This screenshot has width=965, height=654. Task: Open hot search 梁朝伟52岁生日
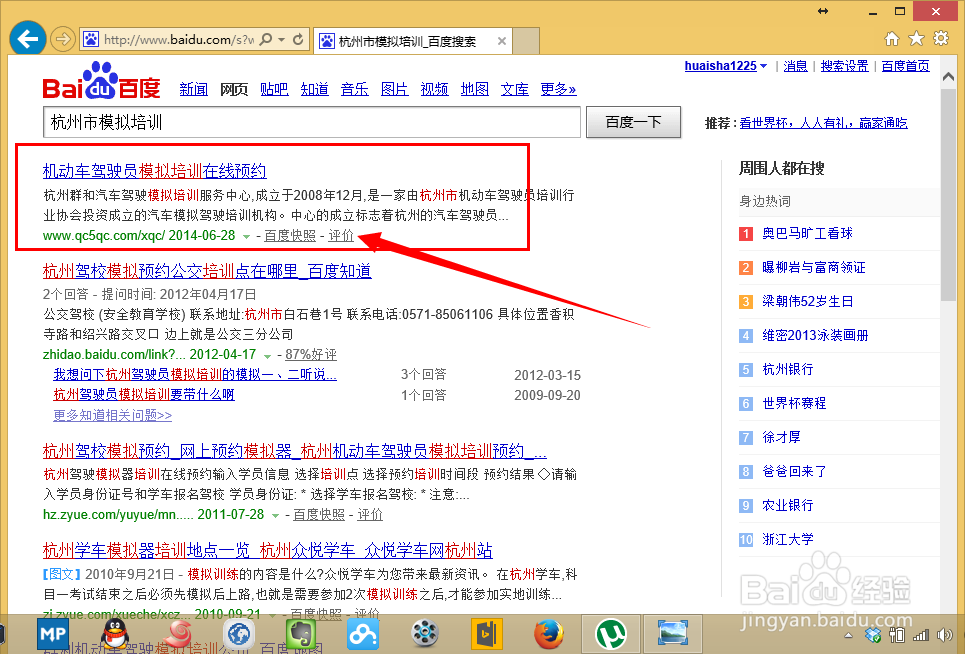(807, 301)
